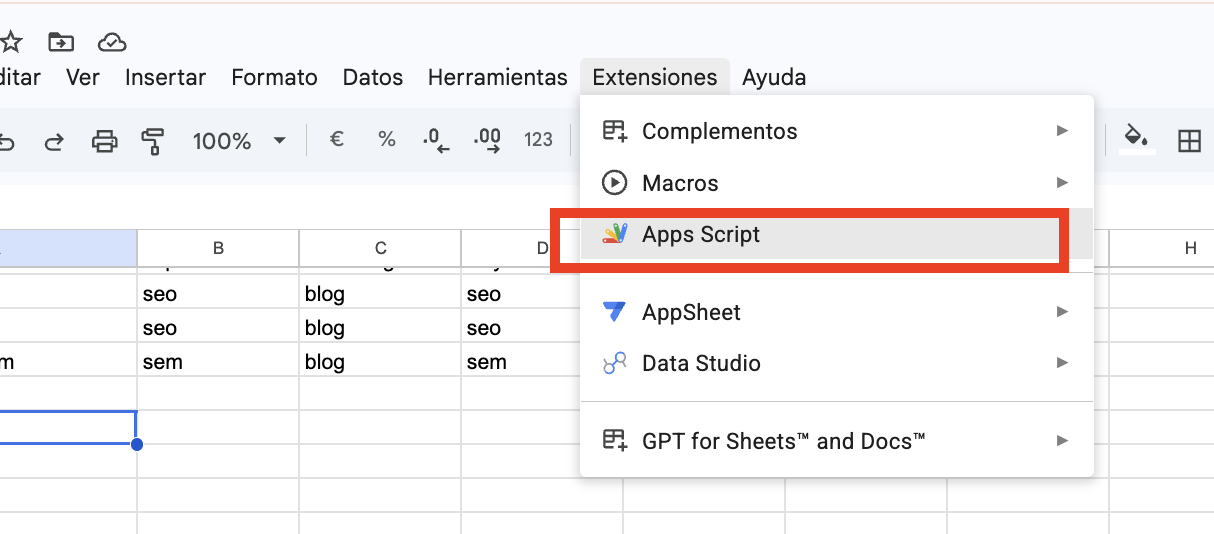Open fill color bucket tool
This screenshot has height=534, width=1214.
[1137, 139]
